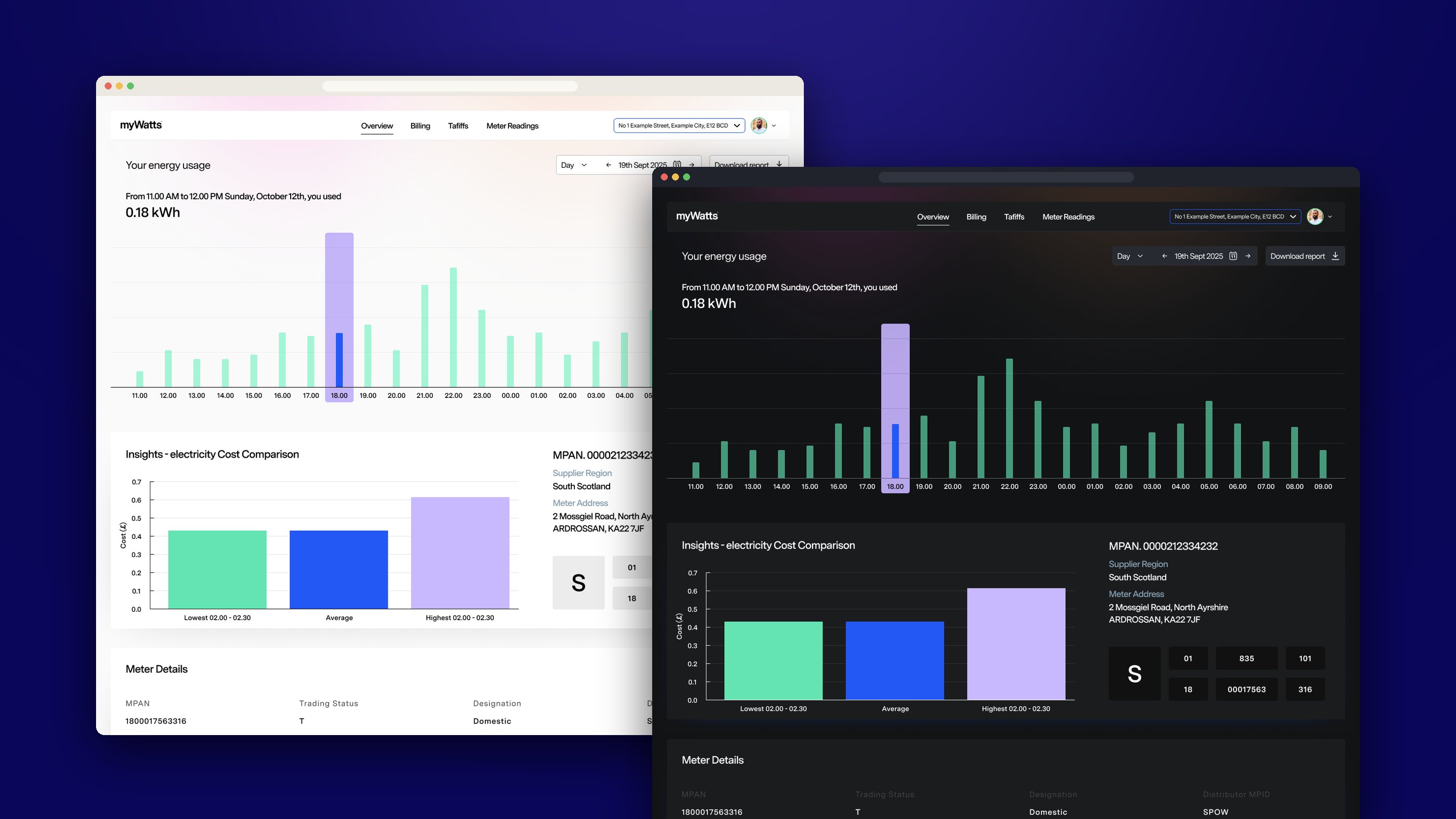Click myWatts logo in light window
The width and height of the screenshot is (1456, 819).
tap(141, 125)
